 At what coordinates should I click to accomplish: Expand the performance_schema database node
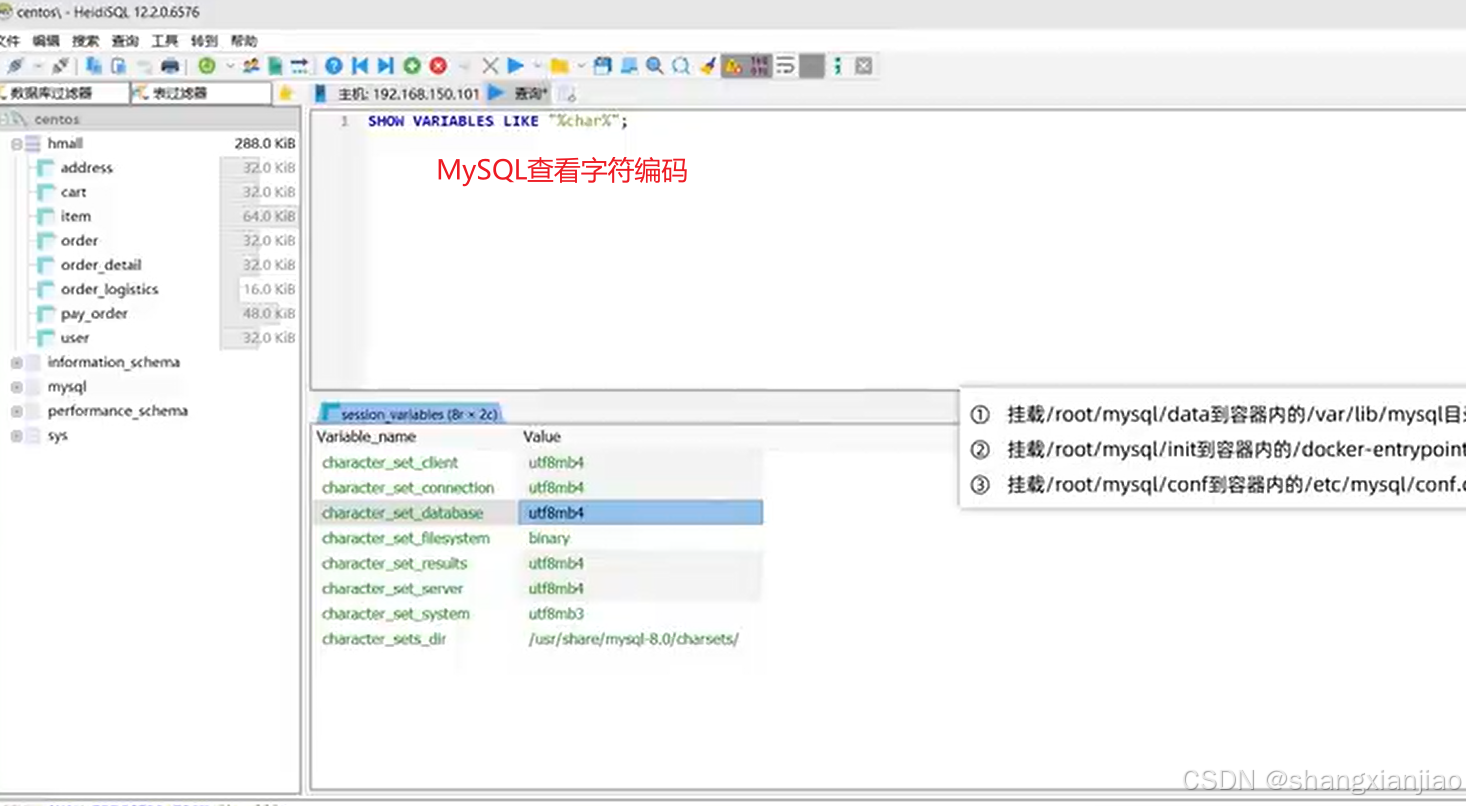click(x=16, y=411)
